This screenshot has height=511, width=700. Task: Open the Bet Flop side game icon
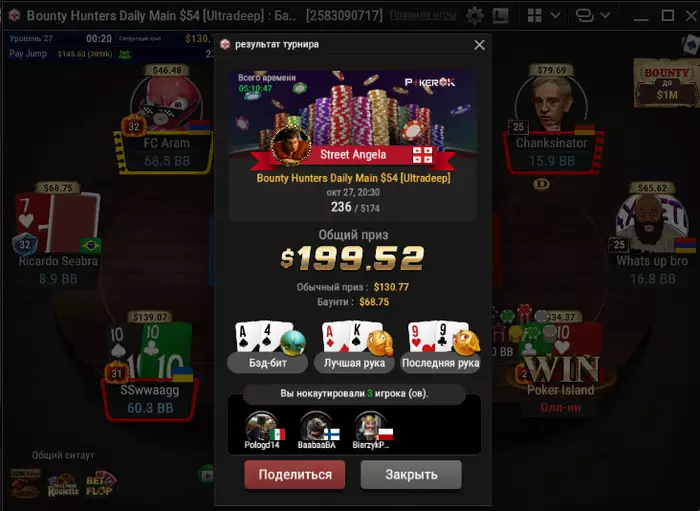tap(101, 484)
